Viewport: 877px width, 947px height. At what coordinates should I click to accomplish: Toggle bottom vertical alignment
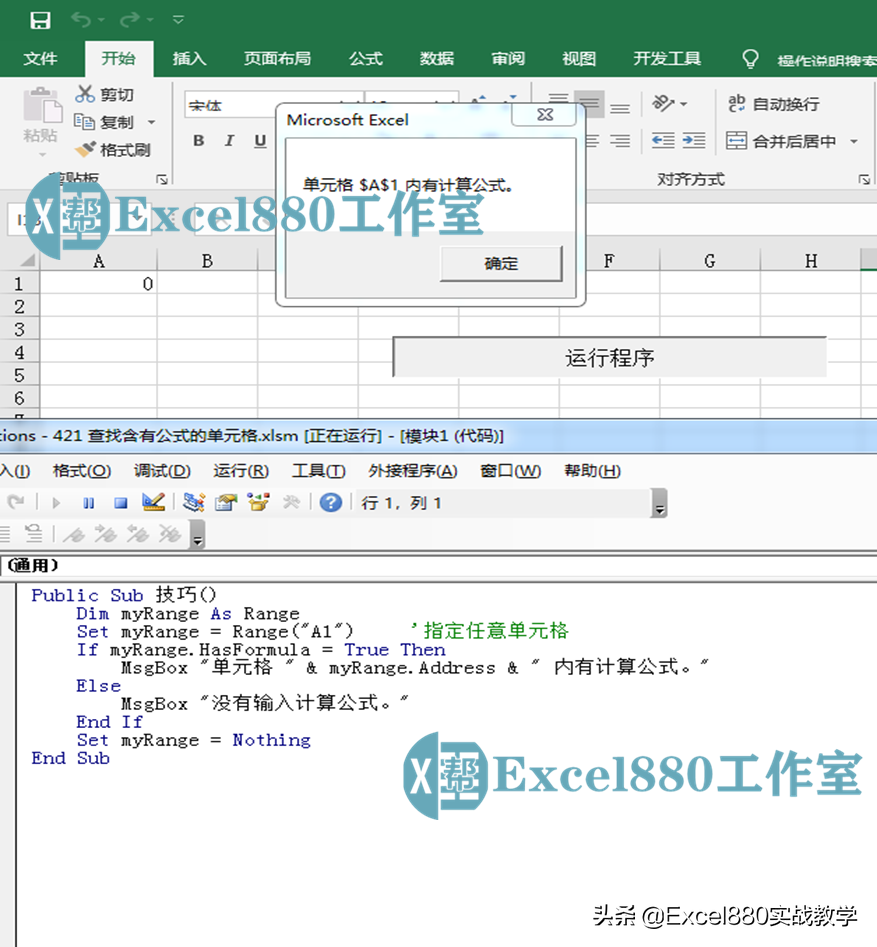pos(620,107)
